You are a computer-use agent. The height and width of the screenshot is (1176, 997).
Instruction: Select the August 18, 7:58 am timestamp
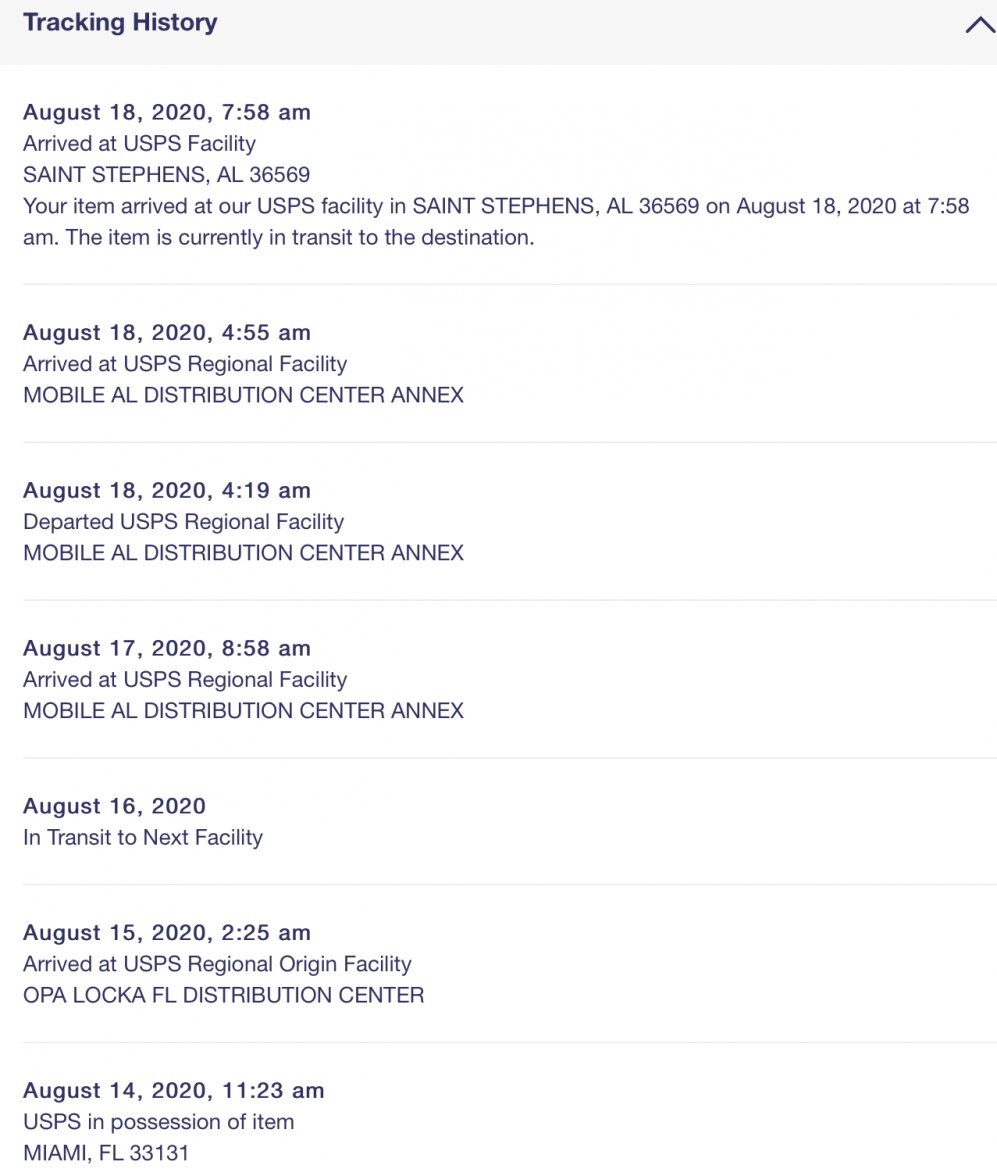coord(167,112)
